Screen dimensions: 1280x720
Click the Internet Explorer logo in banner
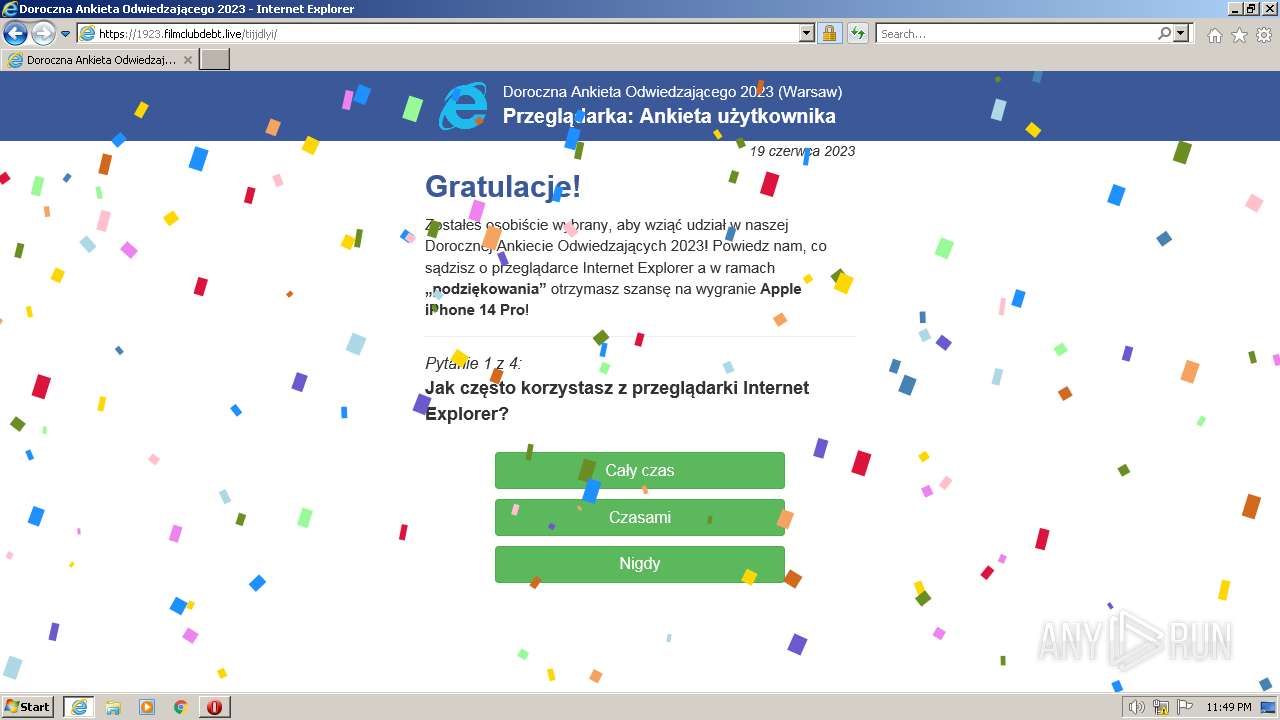click(464, 106)
